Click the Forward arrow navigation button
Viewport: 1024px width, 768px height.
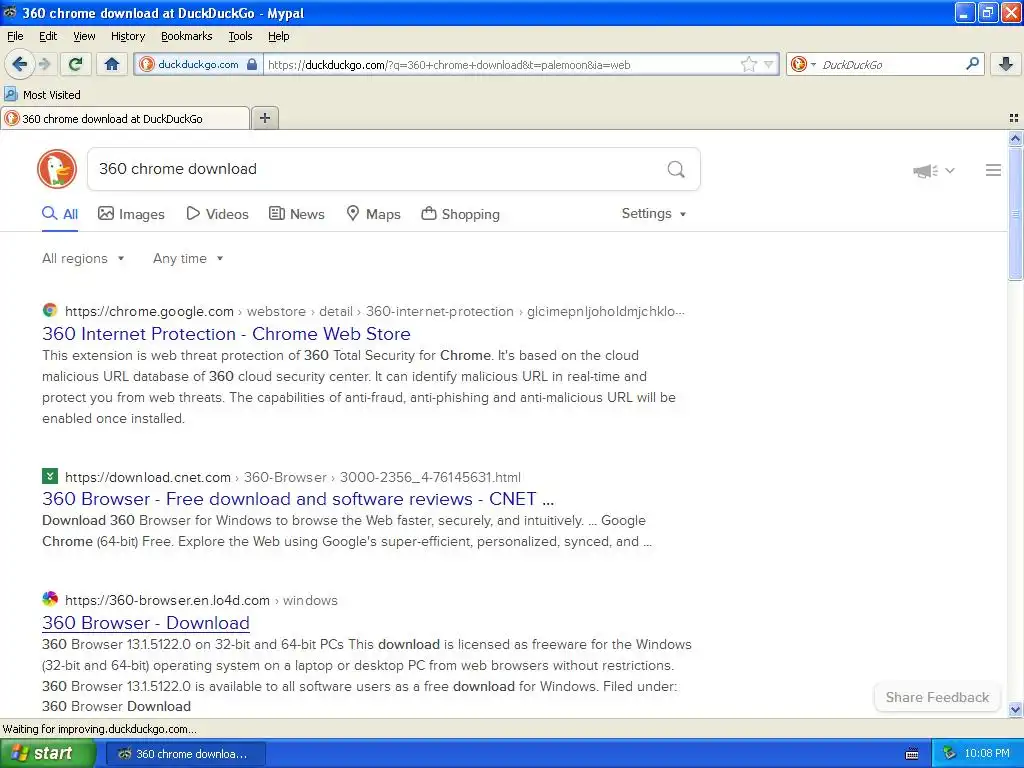coord(44,64)
